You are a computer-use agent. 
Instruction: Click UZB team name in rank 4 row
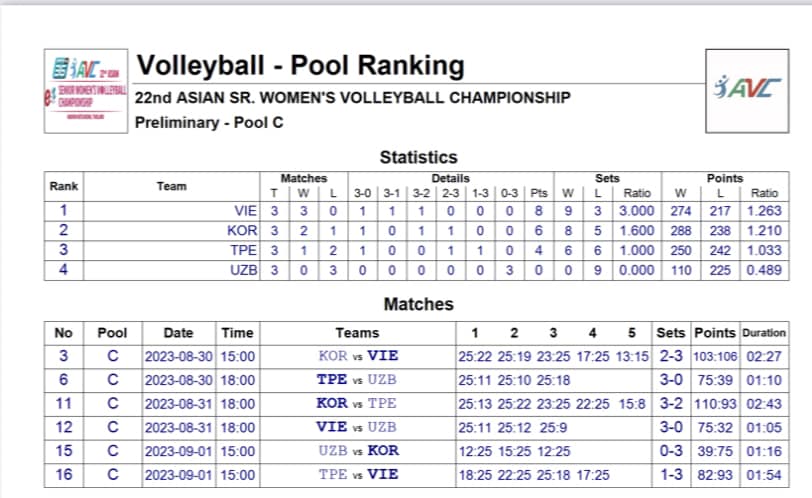244,270
